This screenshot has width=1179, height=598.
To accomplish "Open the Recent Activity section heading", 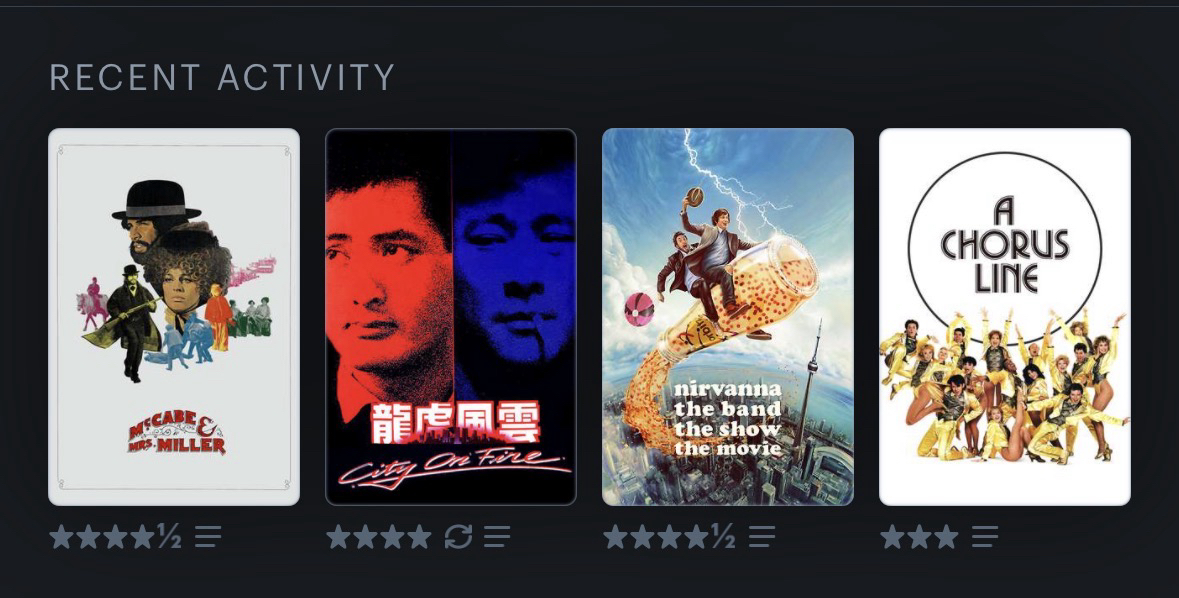I will pos(223,77).
